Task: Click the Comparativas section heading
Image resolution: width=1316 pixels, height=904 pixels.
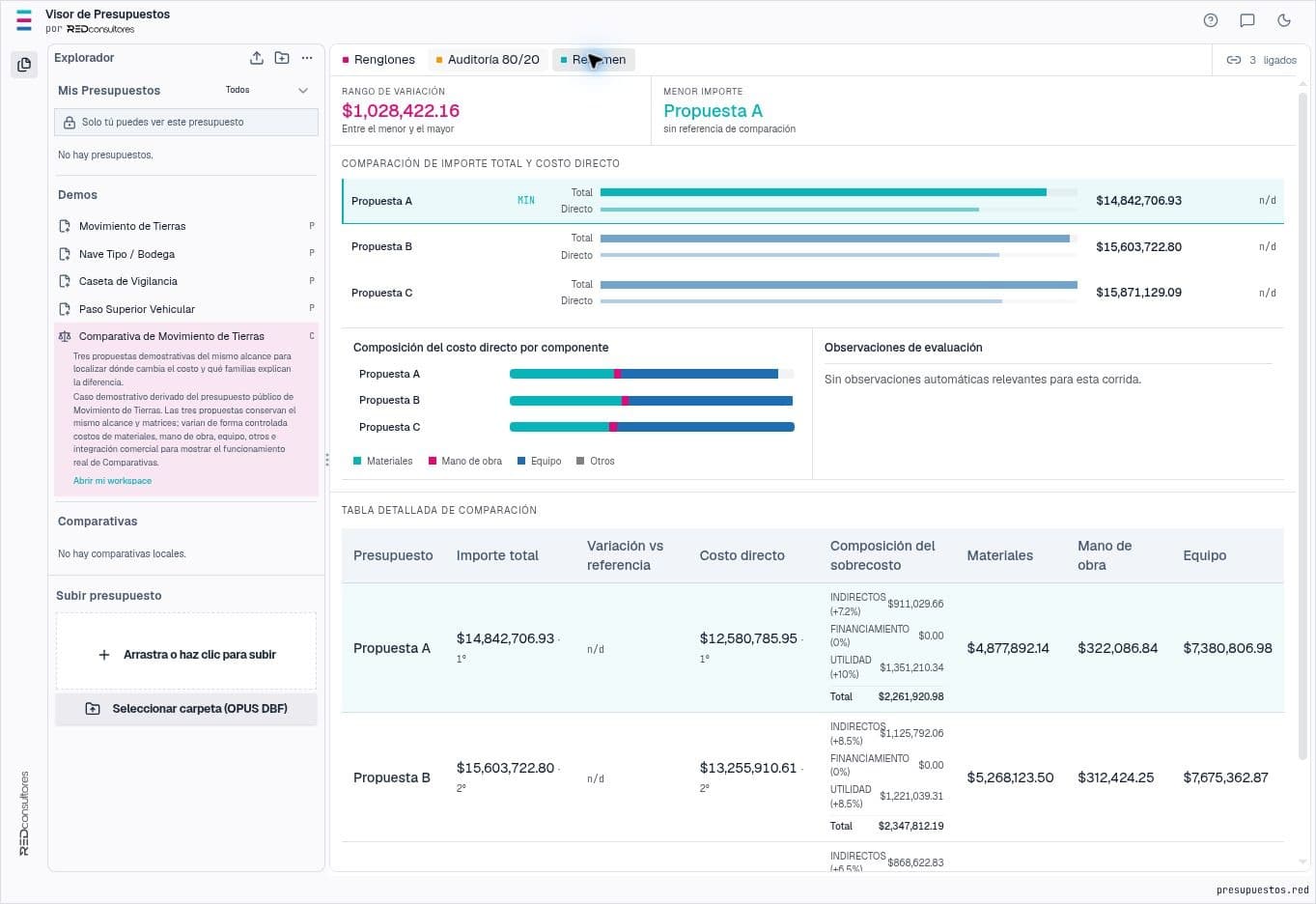Action: pos(98,522)
